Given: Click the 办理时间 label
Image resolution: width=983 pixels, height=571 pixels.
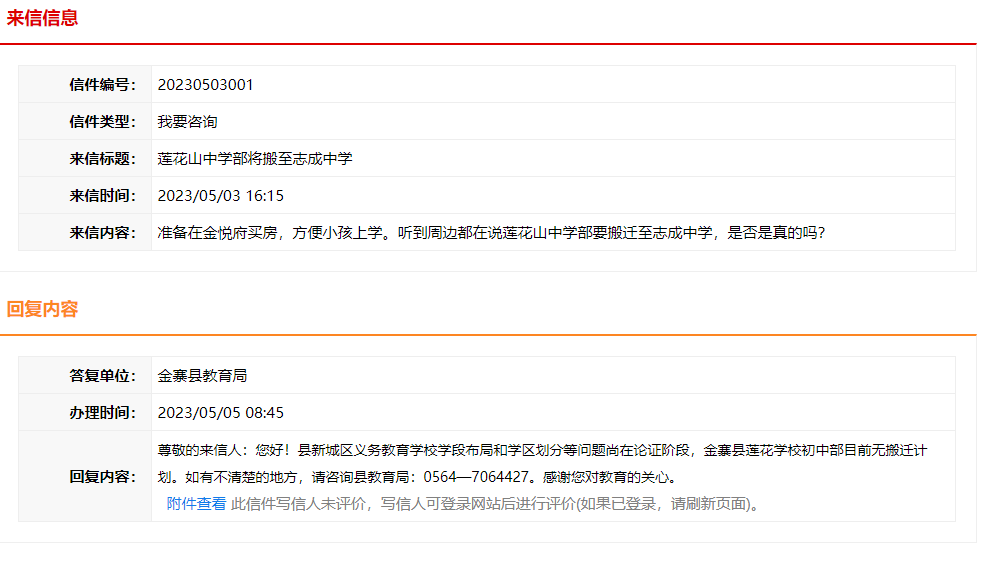Looking at the screenshot, I should (x=103, y=412).
